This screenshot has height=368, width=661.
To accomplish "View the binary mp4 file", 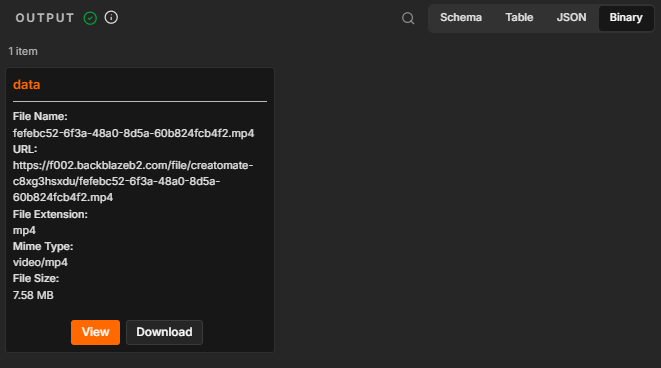I will pyautogui.click(x=95, y=332).
